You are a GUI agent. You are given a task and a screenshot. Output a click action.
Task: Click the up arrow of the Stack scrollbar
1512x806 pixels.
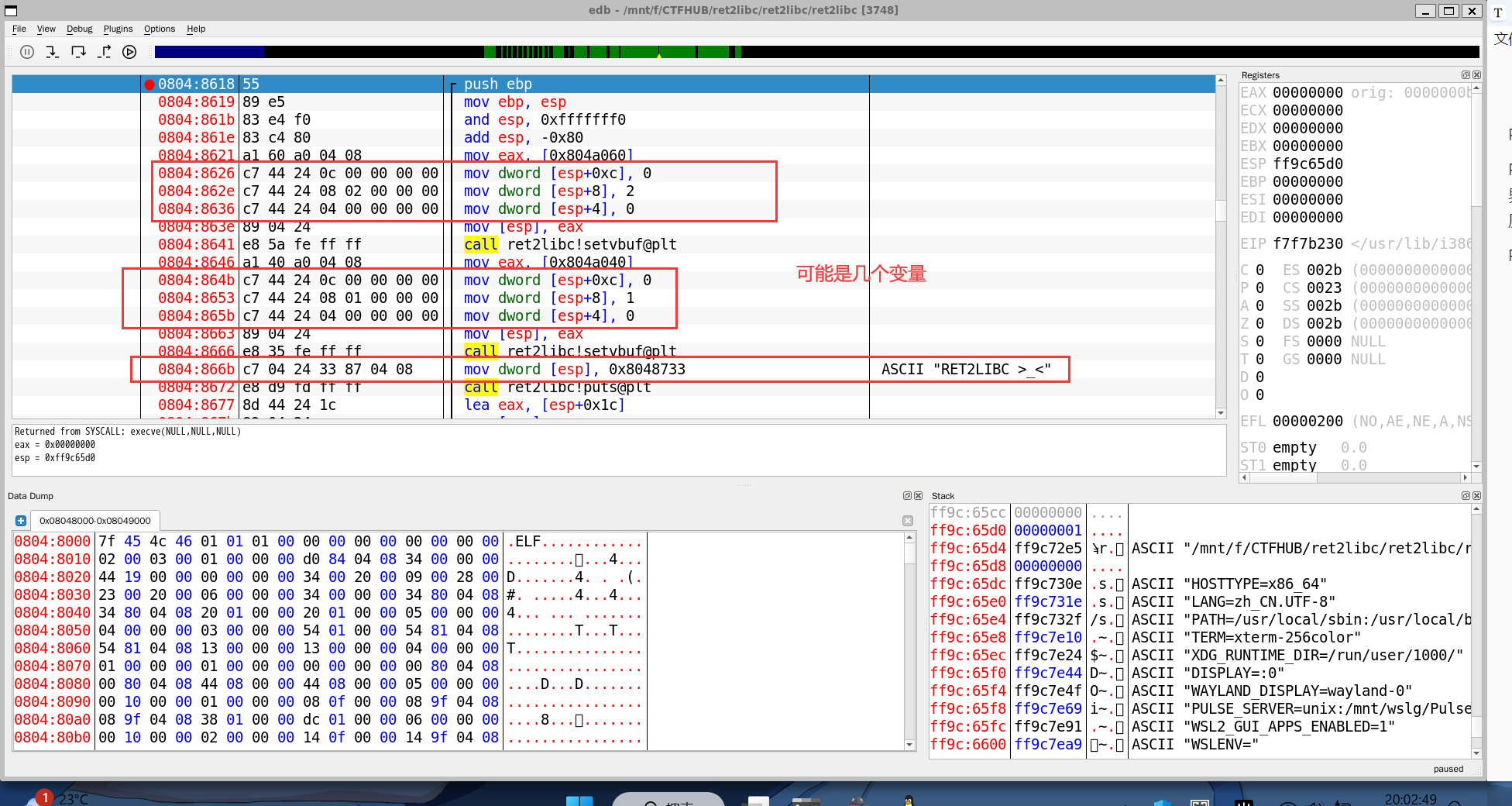[1476, 509]
